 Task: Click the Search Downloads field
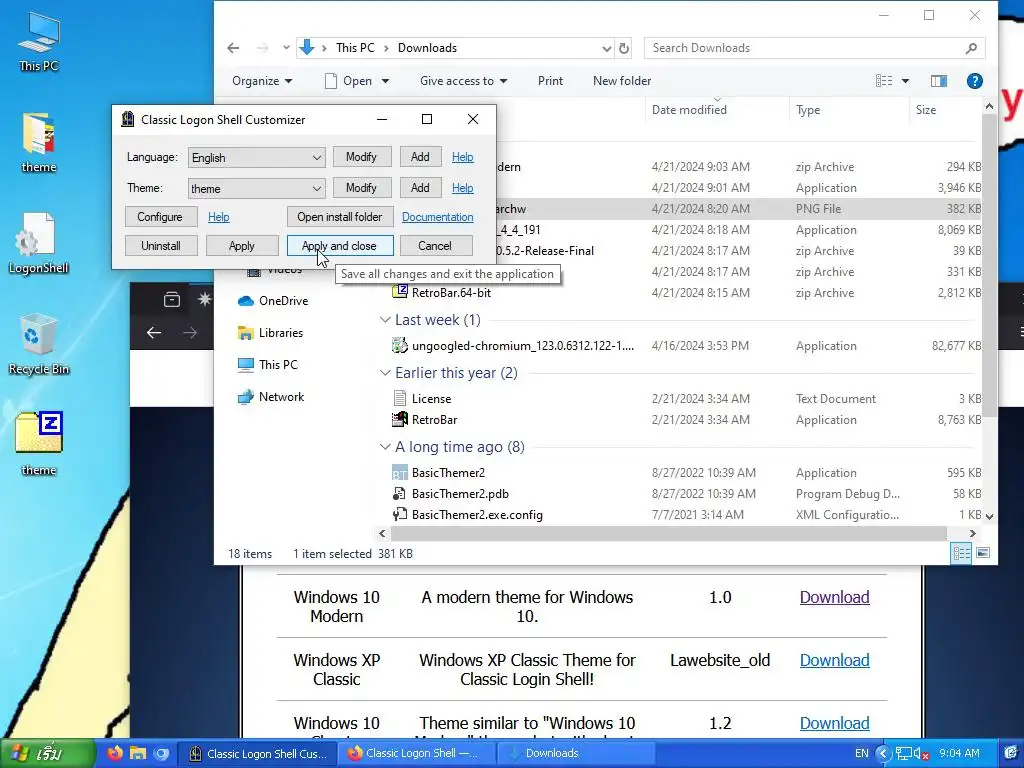814,48
